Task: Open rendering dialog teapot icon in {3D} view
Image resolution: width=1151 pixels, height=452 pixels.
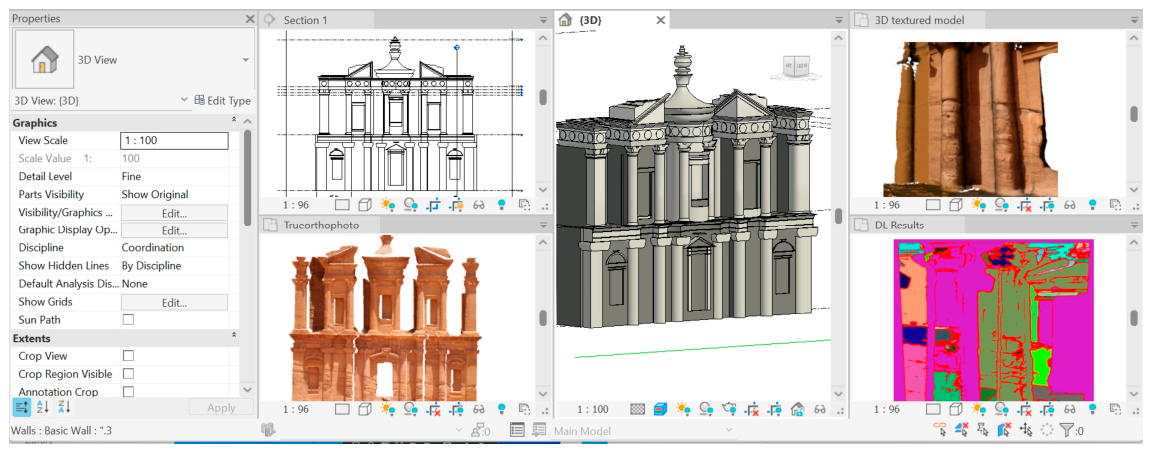Action: coord(729,409)
